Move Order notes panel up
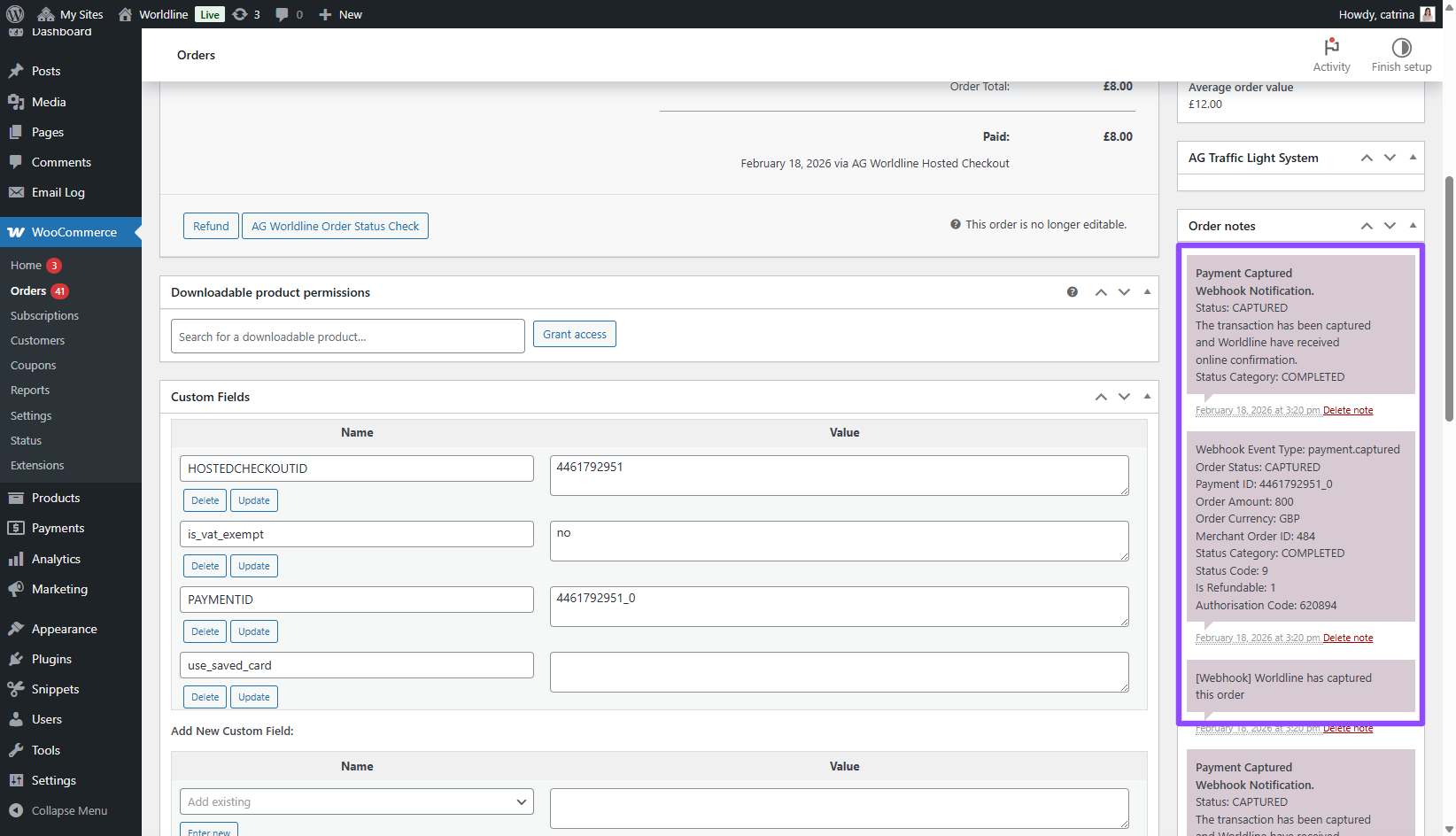The image size is (1456, 836). (1367, 226)
